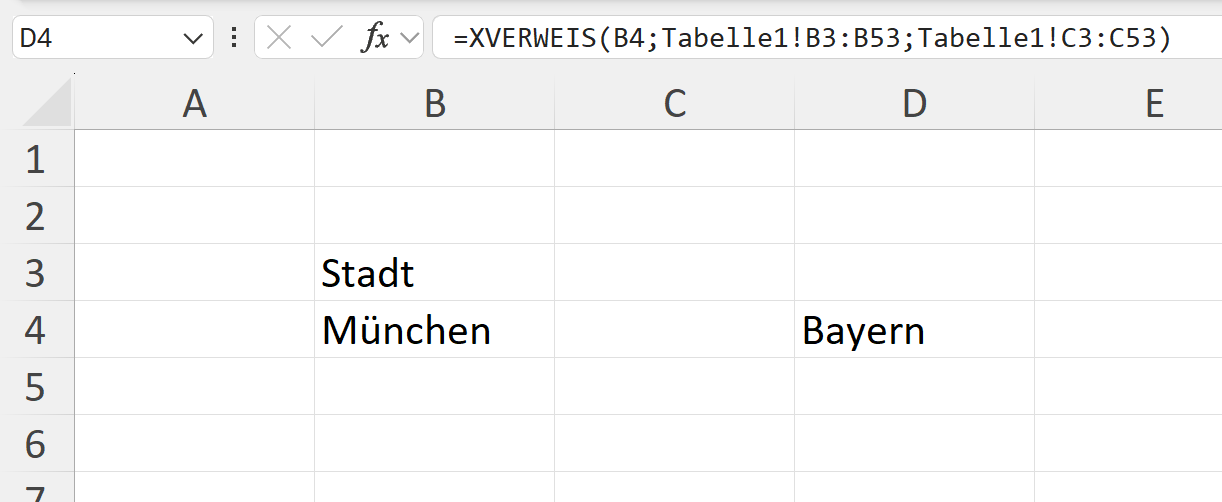
Task: Select column C header
Action: click(675, 103)
